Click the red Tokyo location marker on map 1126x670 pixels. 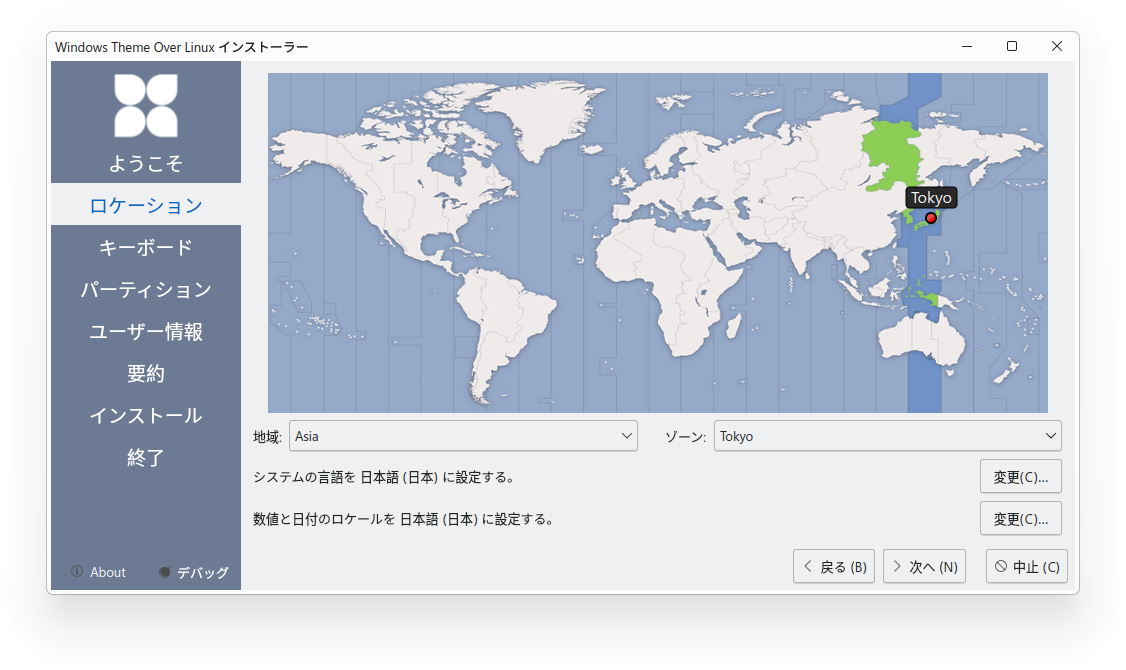click(x=931, y=218)
